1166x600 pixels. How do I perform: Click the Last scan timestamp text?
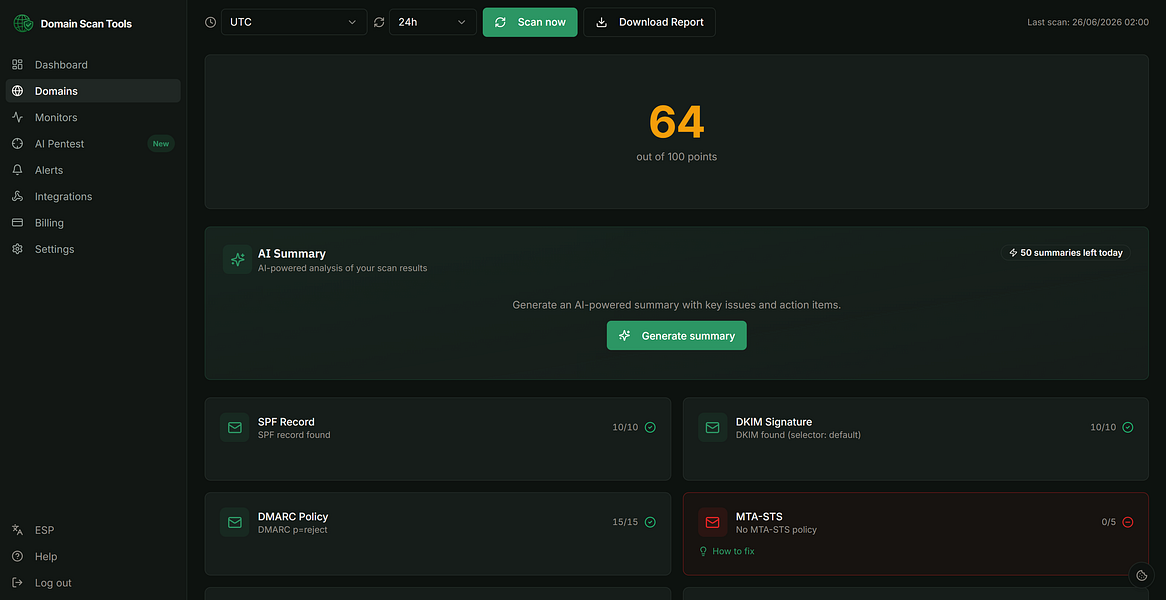(x=1088, y=22)
